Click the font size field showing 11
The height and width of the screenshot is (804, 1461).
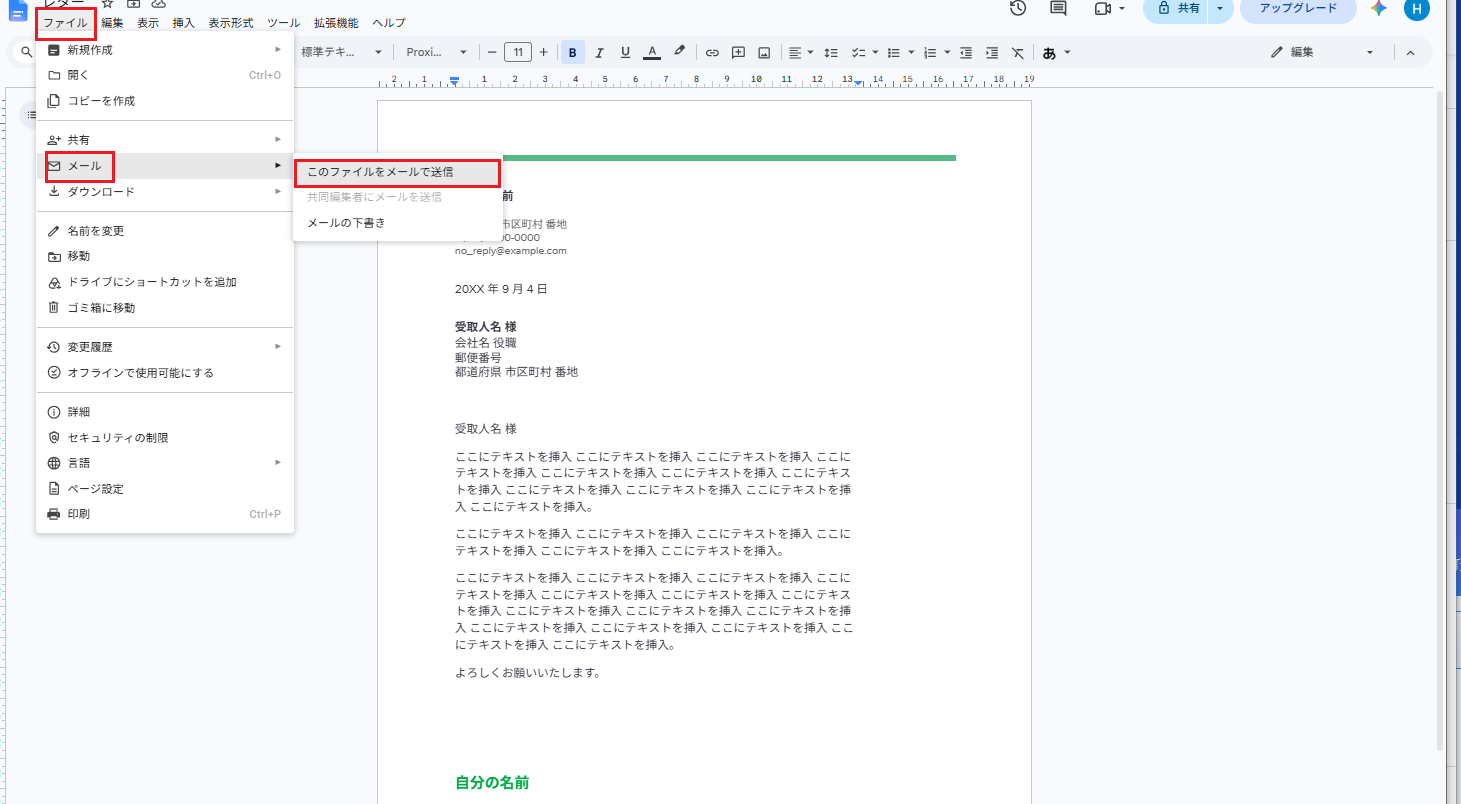517,52
